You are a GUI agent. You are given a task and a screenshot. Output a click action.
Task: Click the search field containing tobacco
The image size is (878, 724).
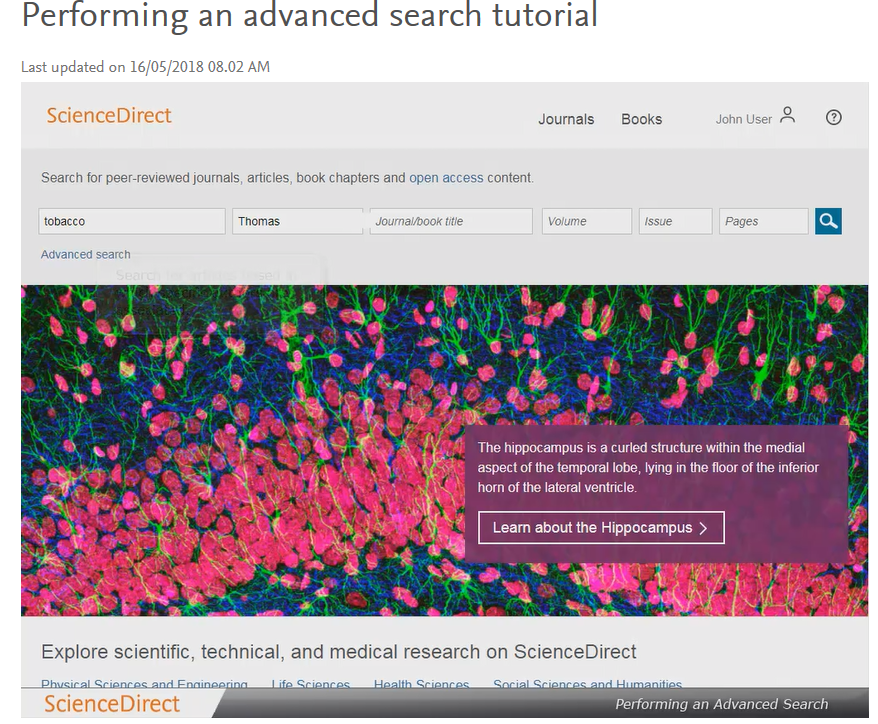point(130,220)
